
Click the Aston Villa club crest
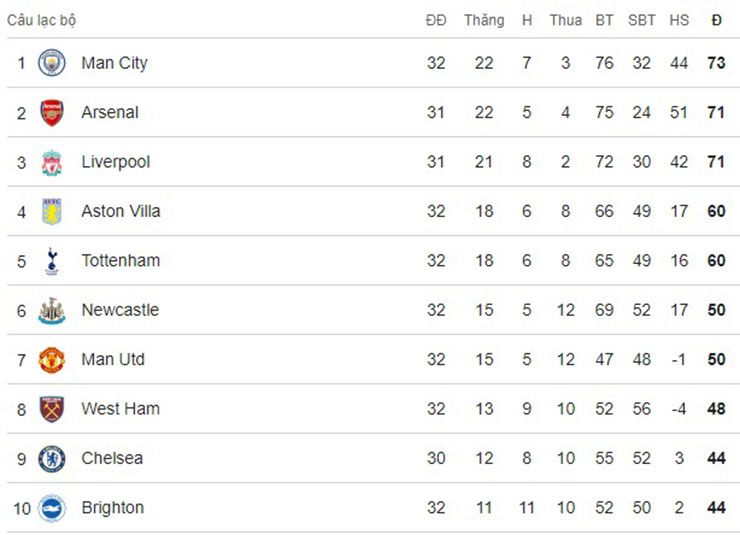click(51, 211)
